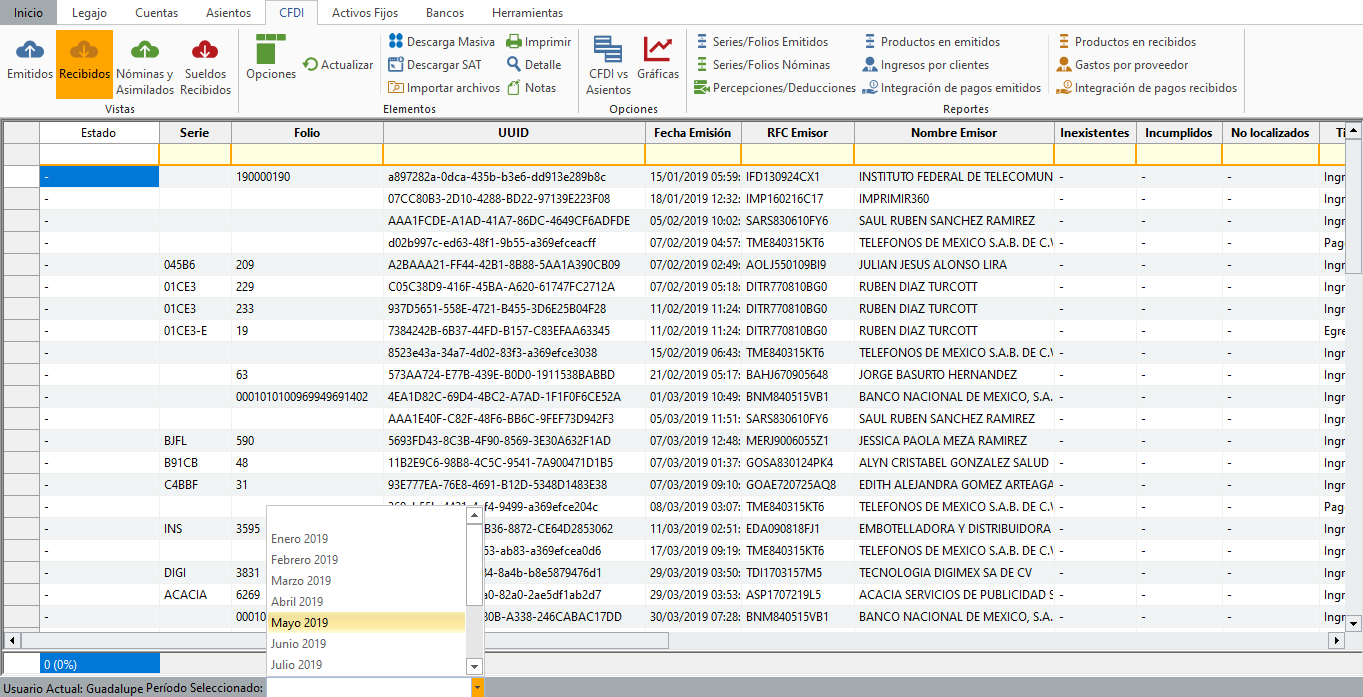Choose Febrero 2019 from dropdown list
Image resolution: width=1363 pixels, height=697 pixels.
click(305, 560)
